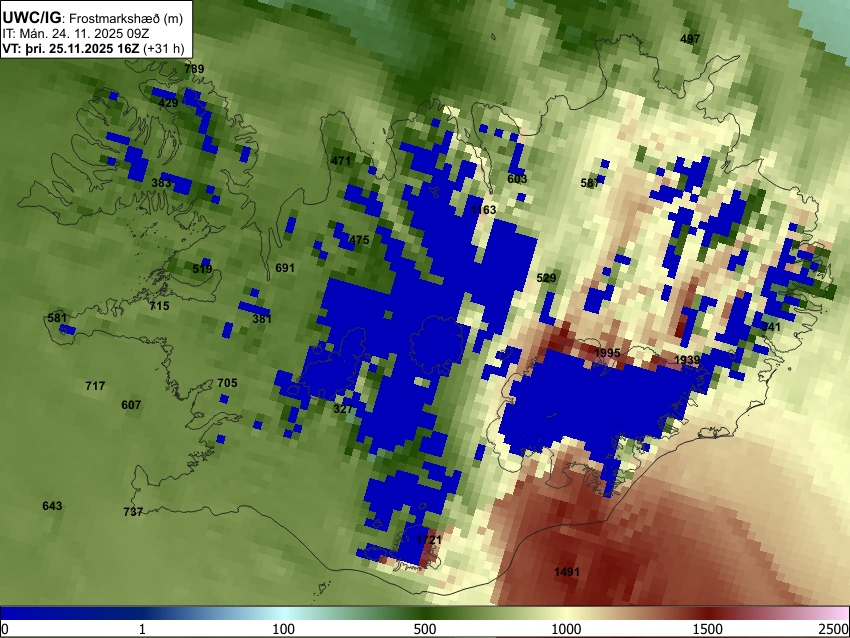850x638 pixels.
Task: Click the 'UWC/IG: Frostmarkshæð (m)' title line
Action: 93,18
